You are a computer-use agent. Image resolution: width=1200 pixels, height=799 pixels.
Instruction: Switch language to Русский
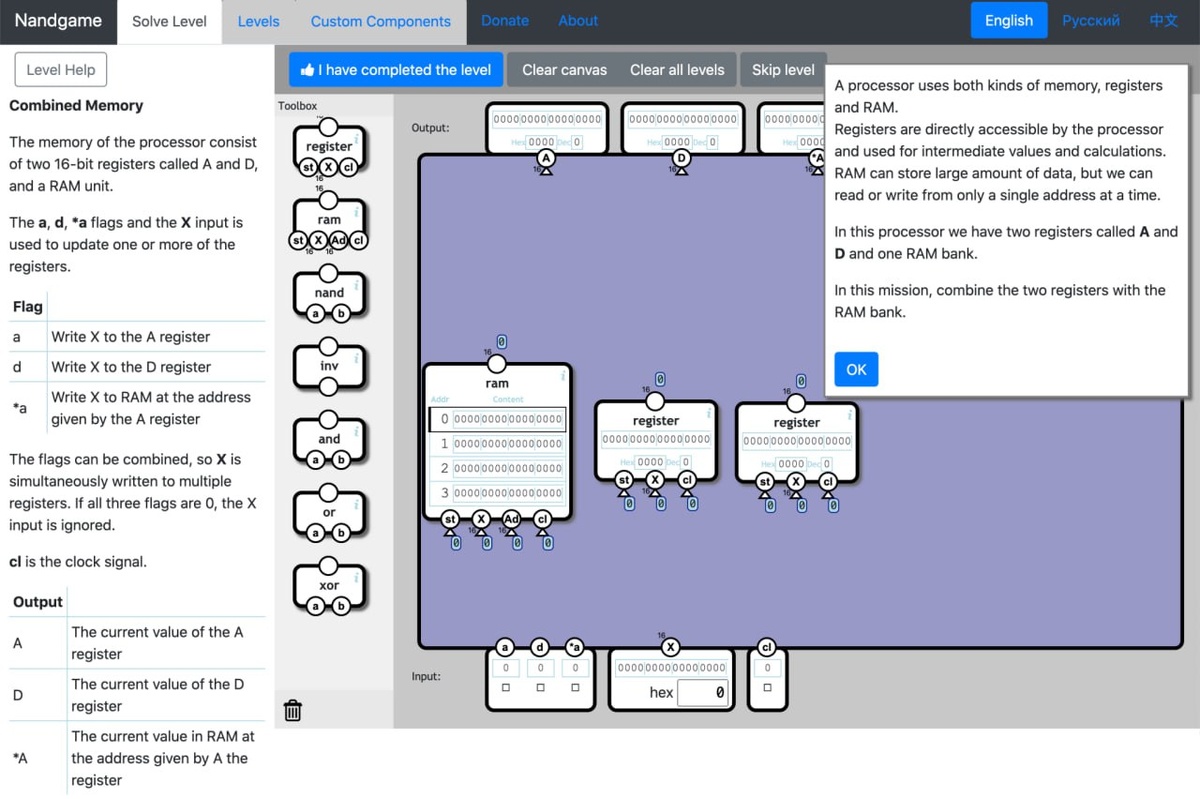[1091, 20]
